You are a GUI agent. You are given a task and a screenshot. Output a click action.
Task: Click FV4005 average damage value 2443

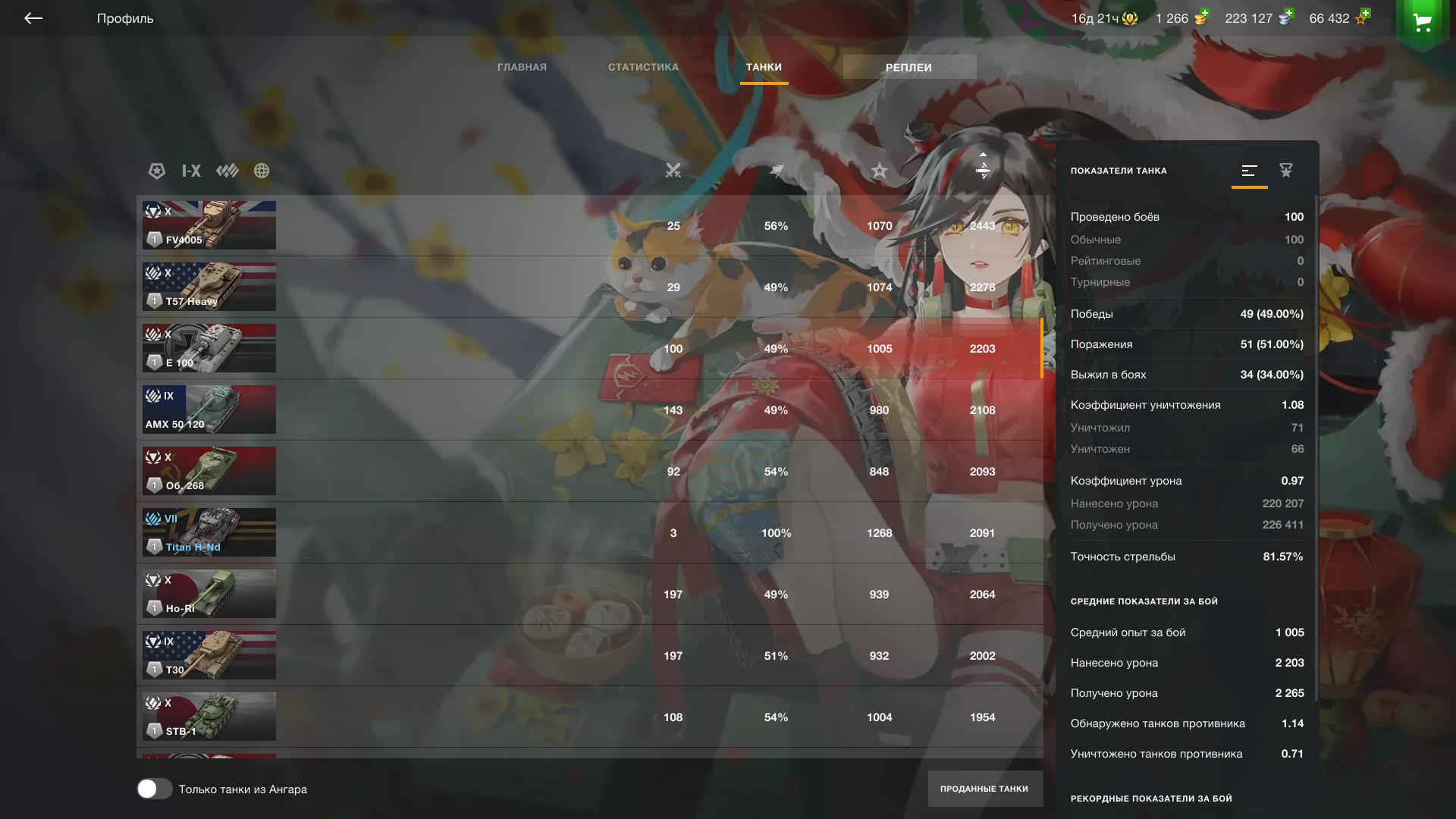983,226
